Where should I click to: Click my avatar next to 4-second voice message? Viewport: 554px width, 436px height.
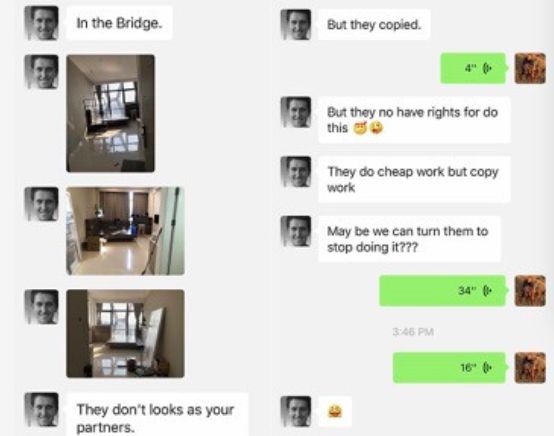530,68
